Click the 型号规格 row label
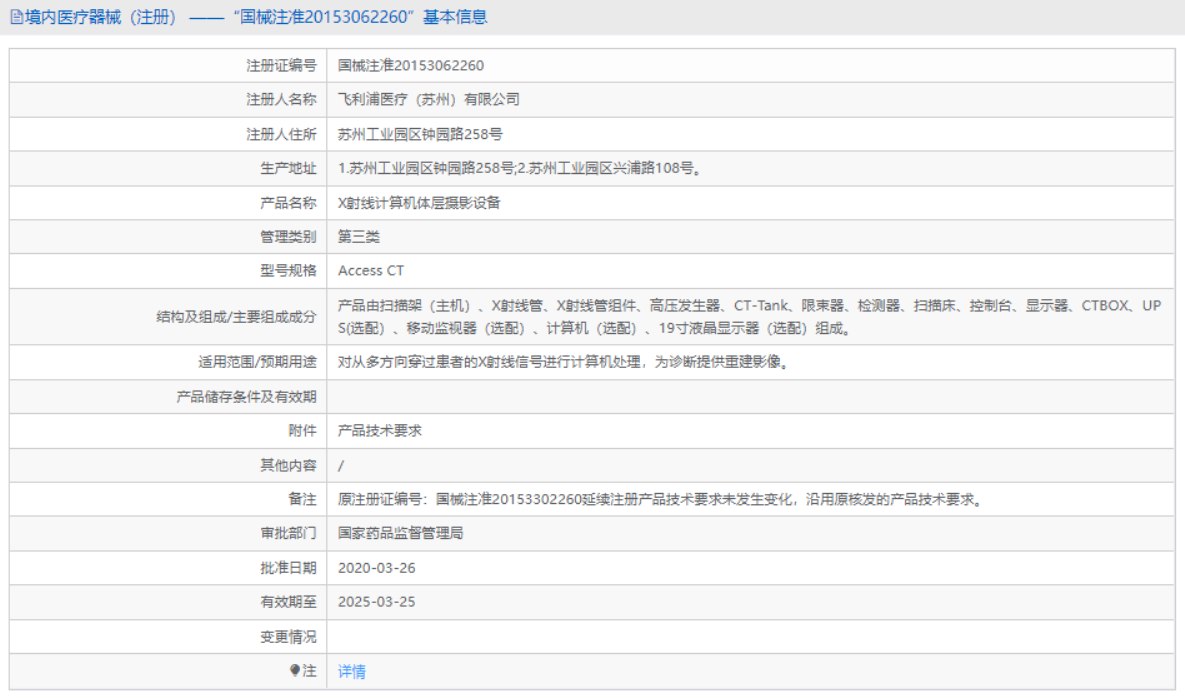Viewport: 1185px width, 698px height. (x=288, y=270)
